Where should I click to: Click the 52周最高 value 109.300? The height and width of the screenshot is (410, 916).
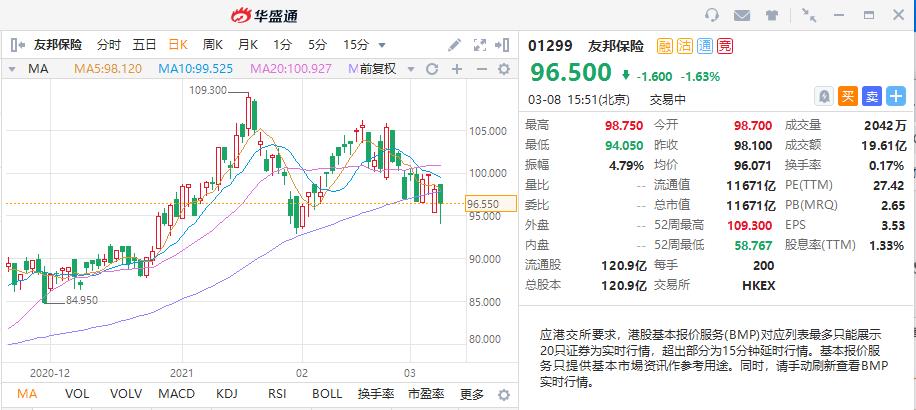751,225
